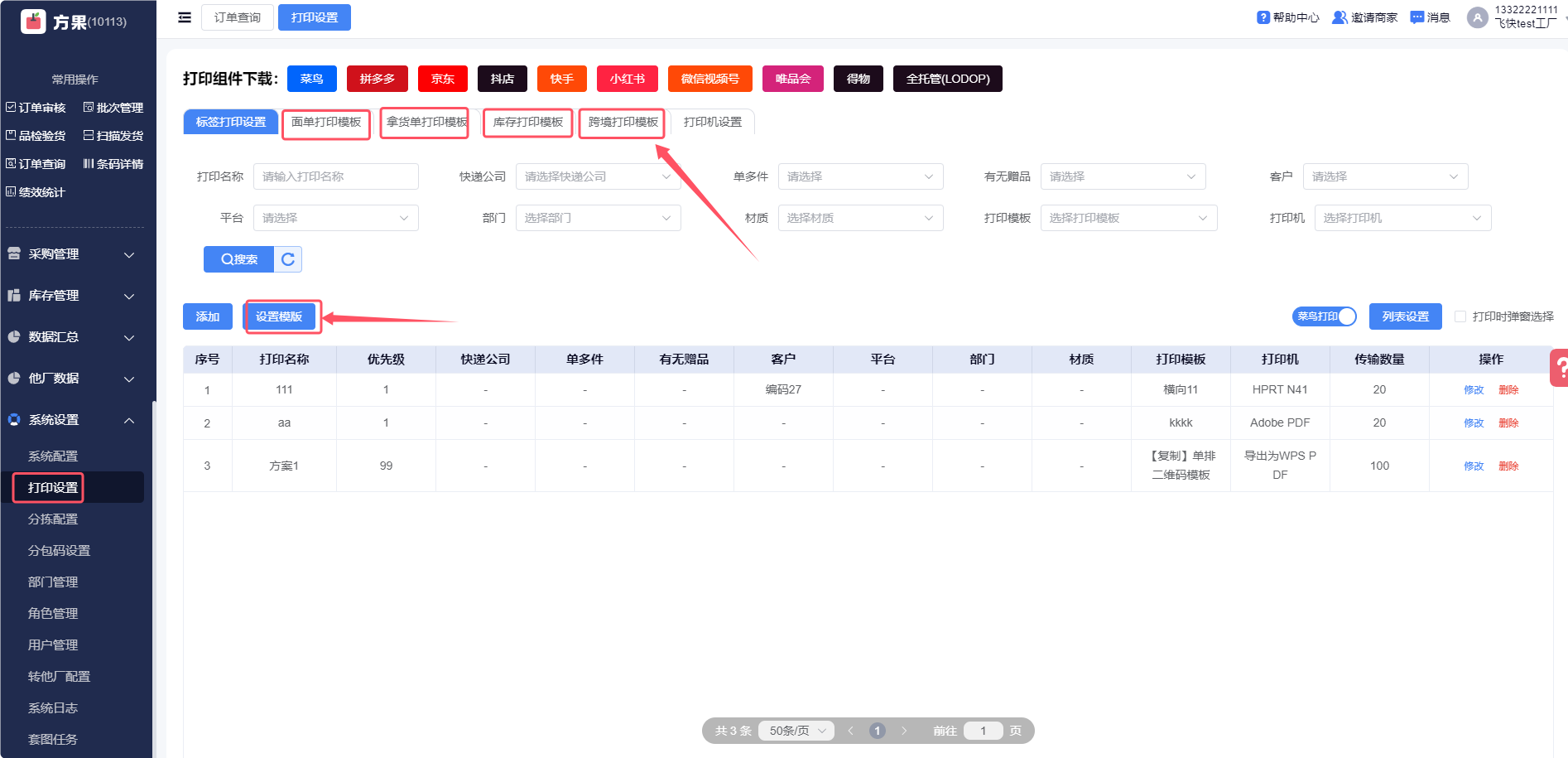Screen dimensions: 1568x758
Task: Open 系统日志 in sidebar
Action: [x=53, y=708]
